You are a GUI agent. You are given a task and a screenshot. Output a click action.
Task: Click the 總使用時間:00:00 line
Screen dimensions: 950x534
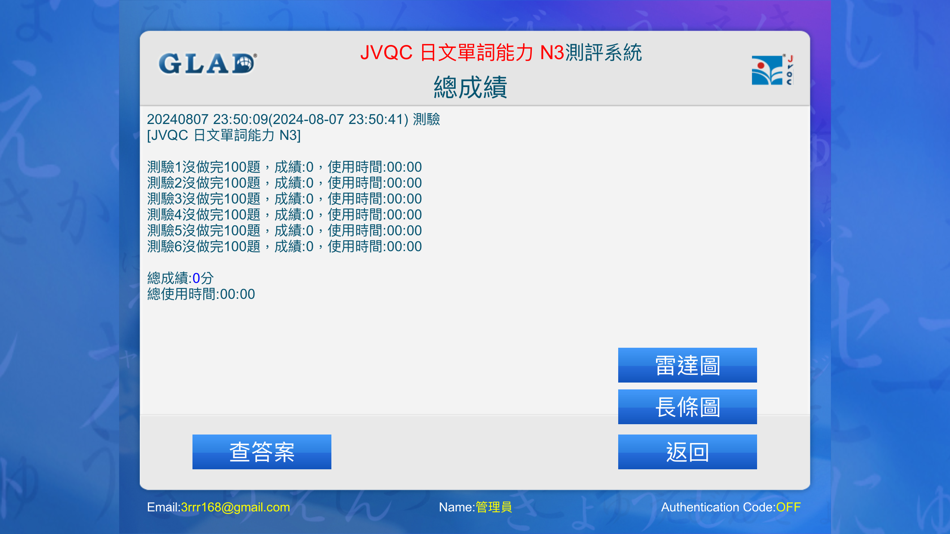point(201,294)
